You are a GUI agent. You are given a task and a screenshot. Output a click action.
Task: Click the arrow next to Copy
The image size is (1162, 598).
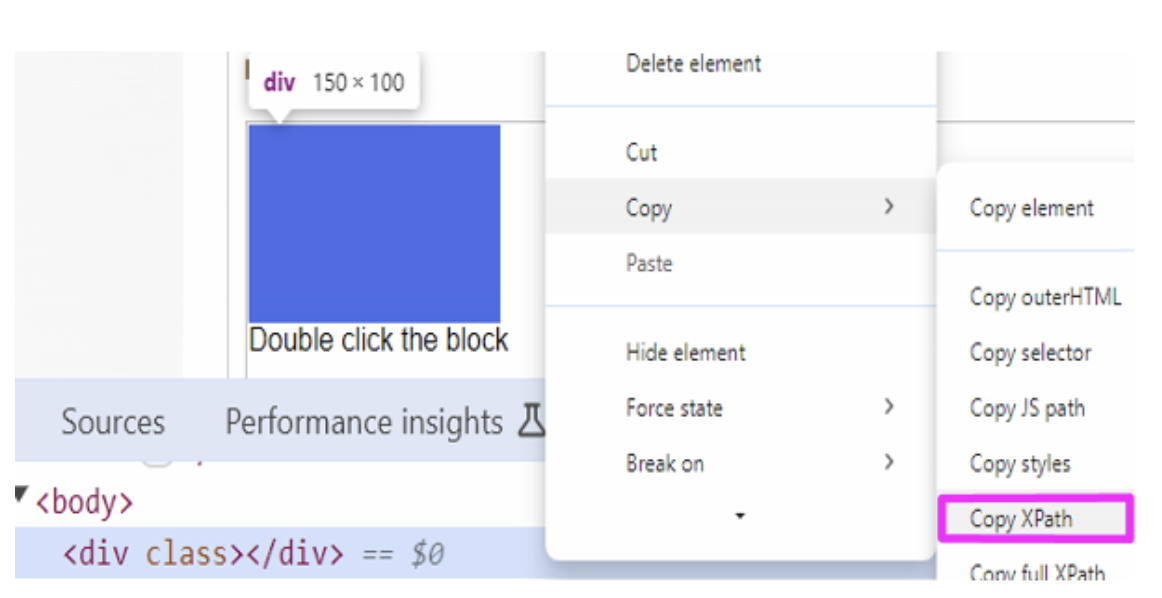[x=888, y=207]
